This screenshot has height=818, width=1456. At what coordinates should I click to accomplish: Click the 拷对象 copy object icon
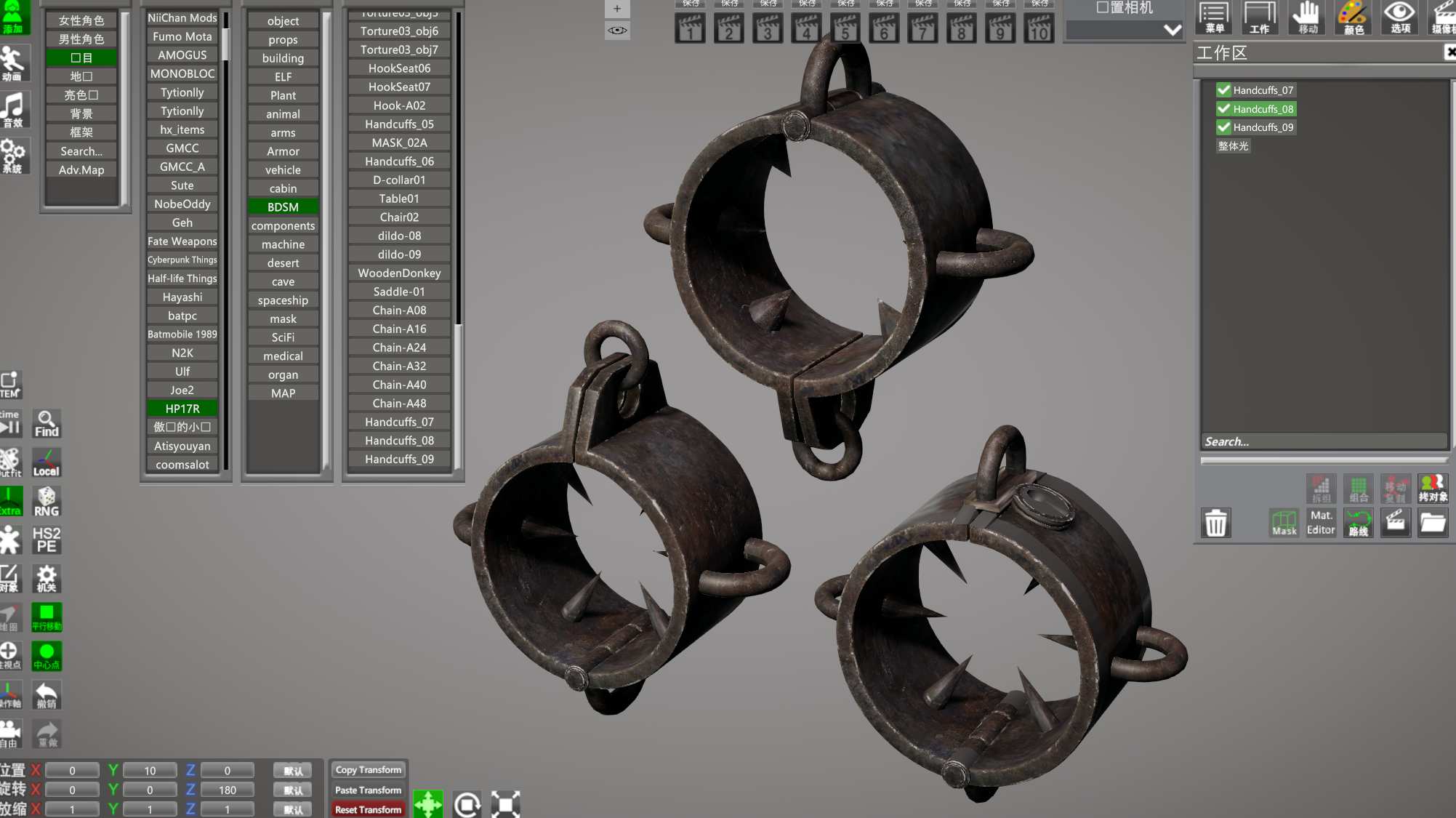point(1433,489)
